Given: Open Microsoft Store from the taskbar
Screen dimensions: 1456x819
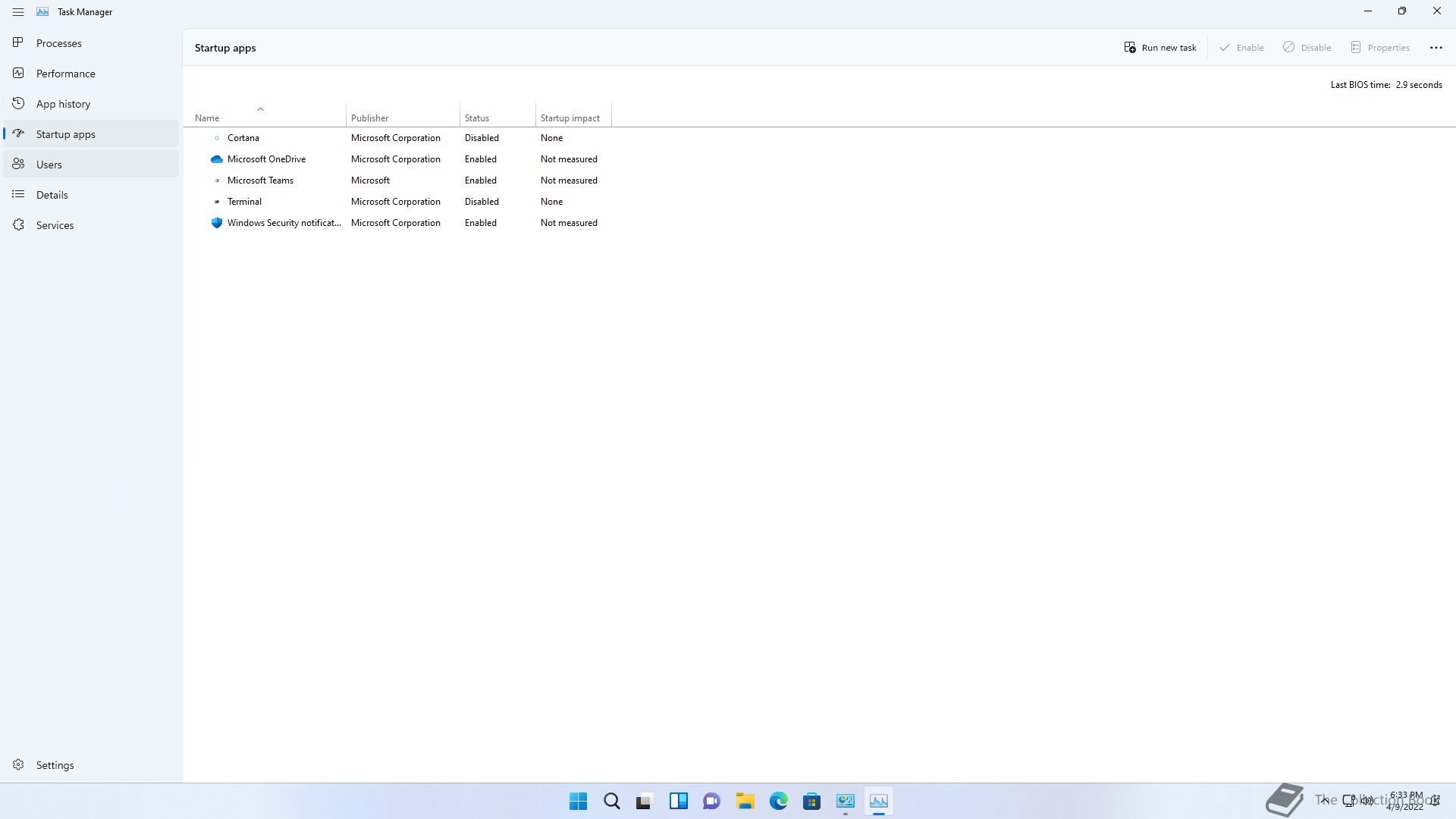Looking at the screenshot, I should (811, 801).
